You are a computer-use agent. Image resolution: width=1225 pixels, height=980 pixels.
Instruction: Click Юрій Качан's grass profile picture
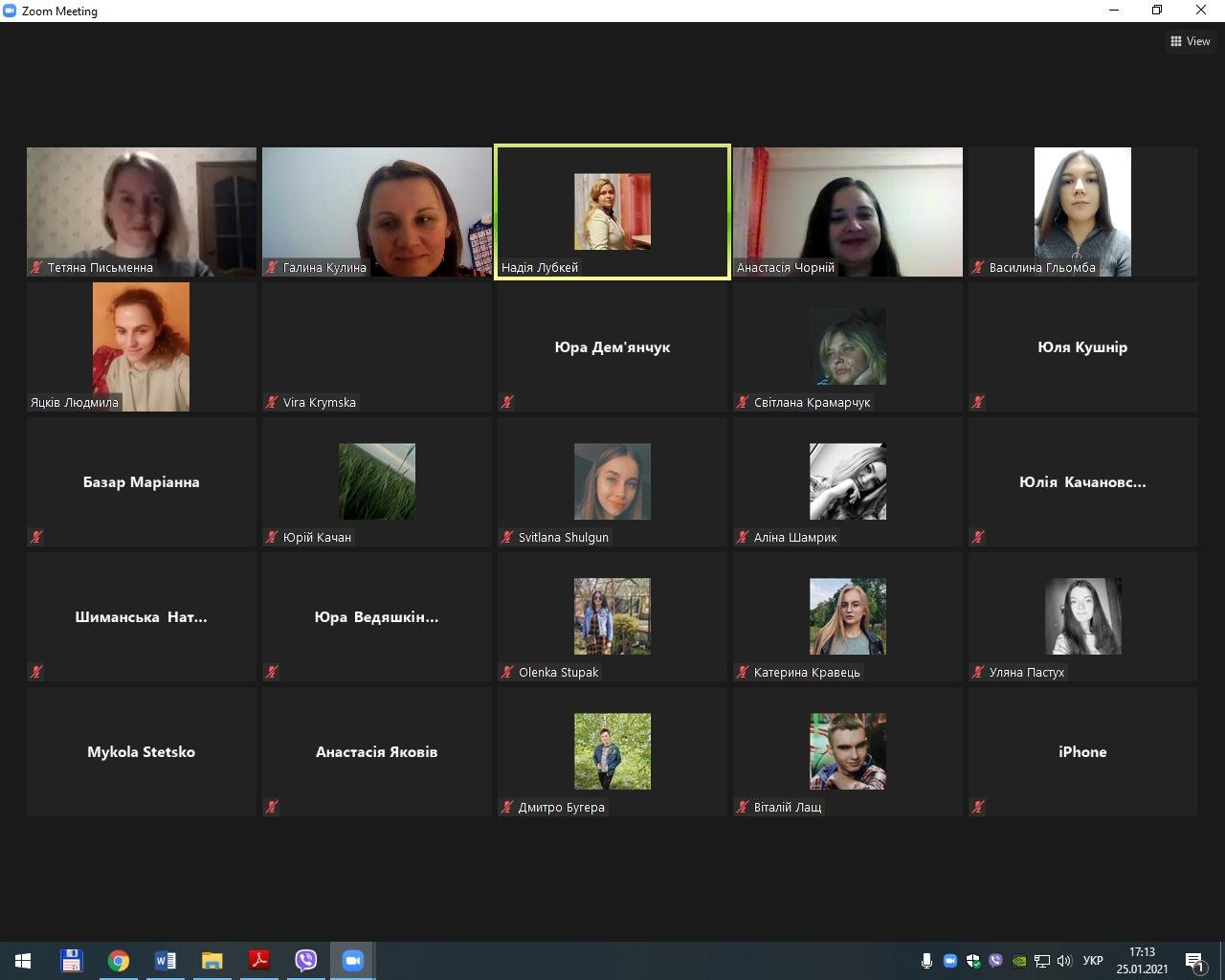pyautogui.click(x=377, y=481)
